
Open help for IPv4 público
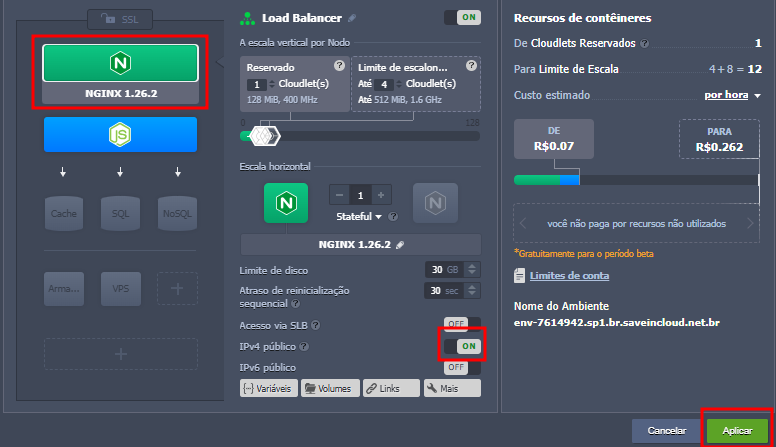tap(304, 347)
